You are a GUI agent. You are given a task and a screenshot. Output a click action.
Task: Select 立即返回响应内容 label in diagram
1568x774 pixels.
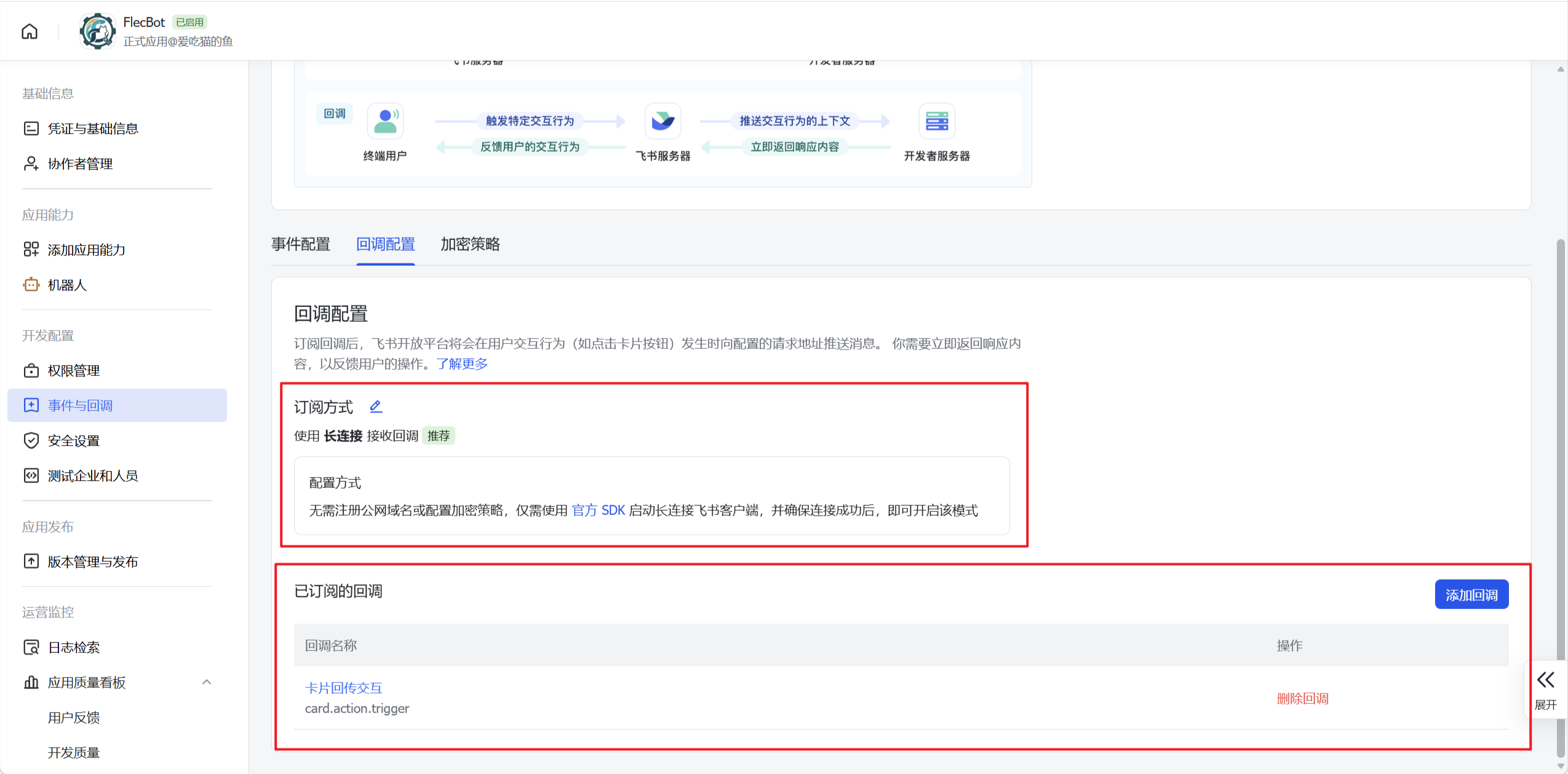point(795,146)
